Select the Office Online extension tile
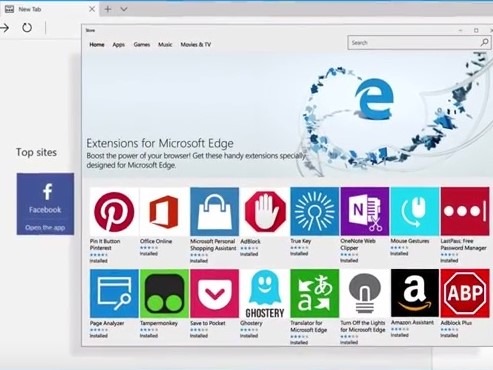 point(164,212)
